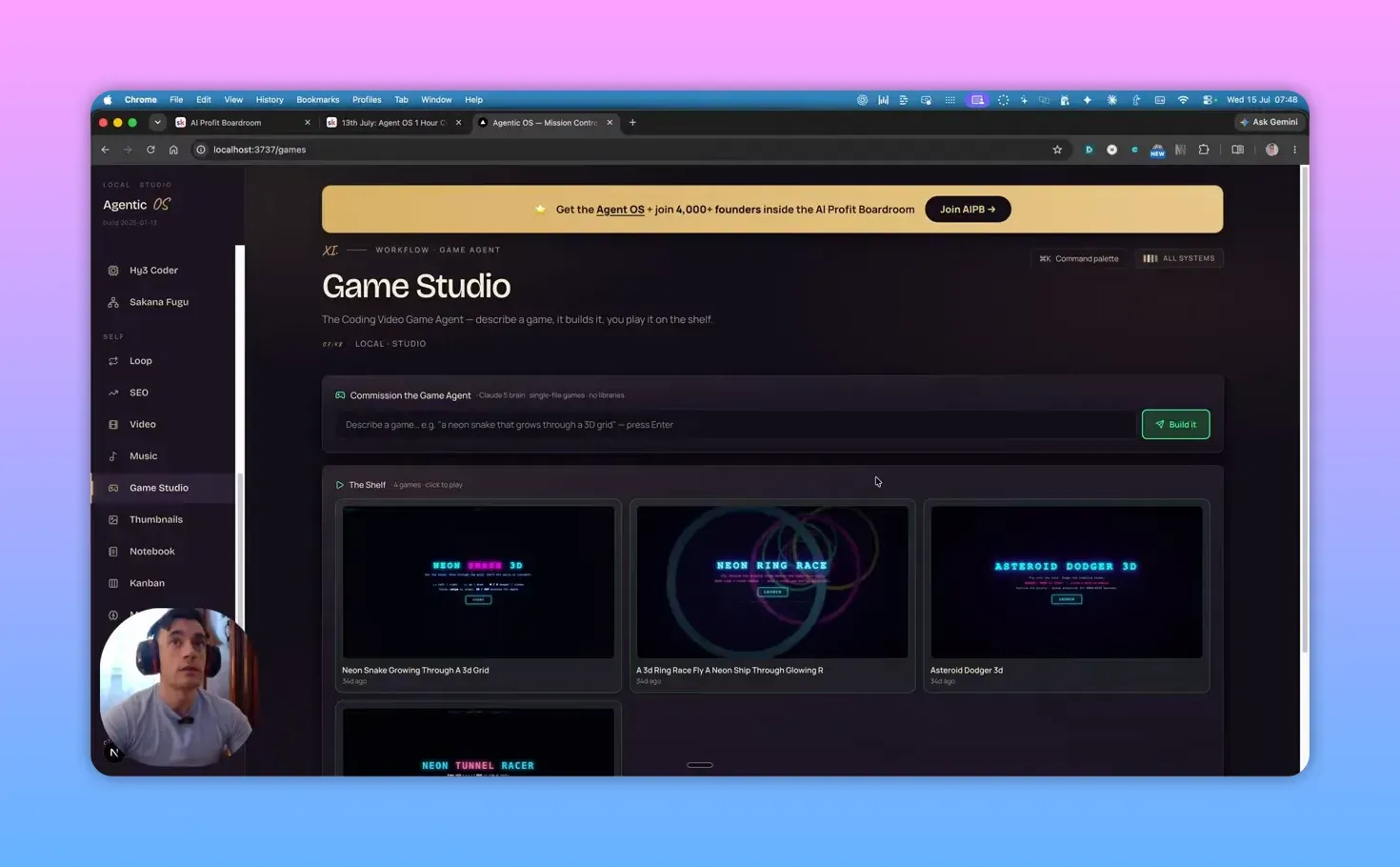The width and height of the screenshot is (1400, 867).
Task: Click the Build it button
Action: pos(1175,425)
